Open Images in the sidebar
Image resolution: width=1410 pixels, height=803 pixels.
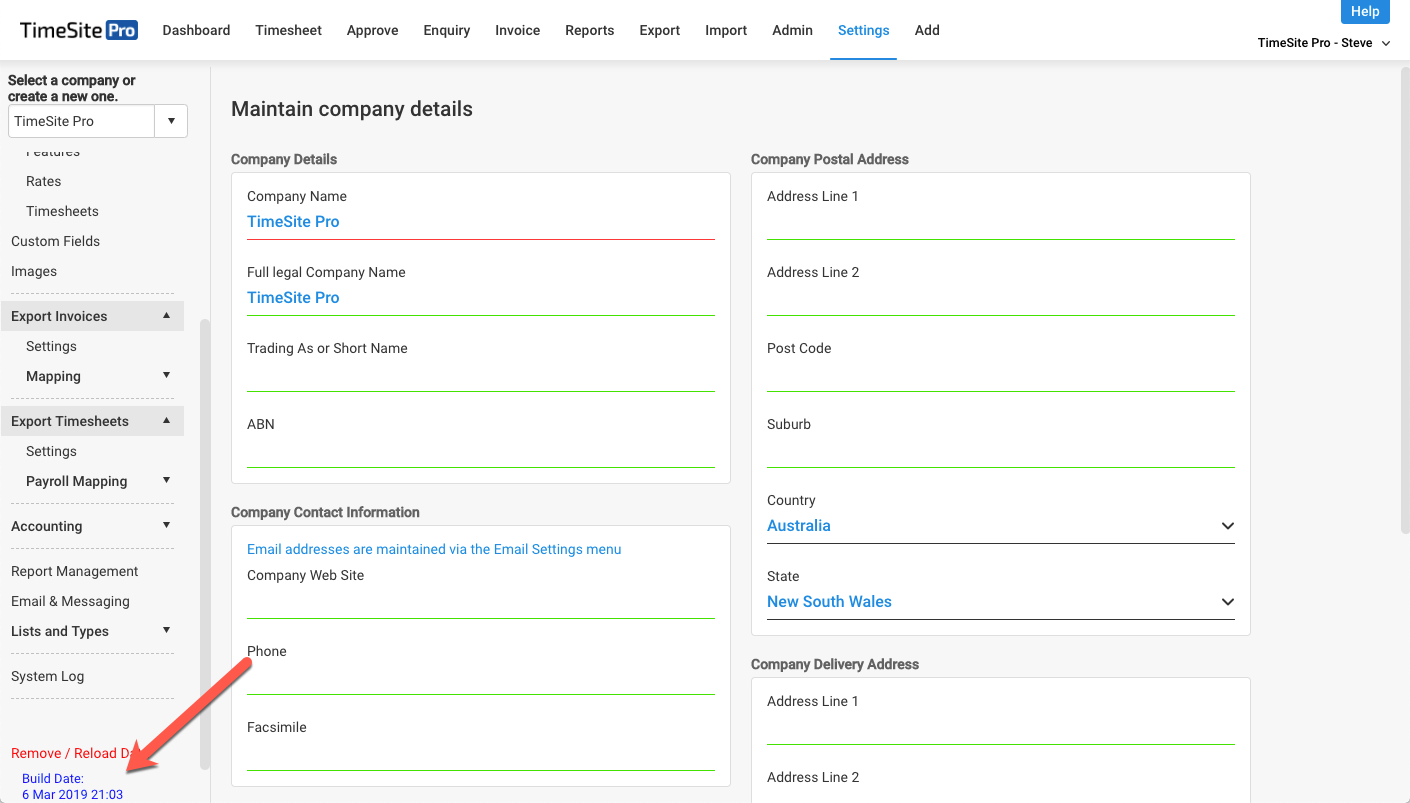[x=34, y=271]
